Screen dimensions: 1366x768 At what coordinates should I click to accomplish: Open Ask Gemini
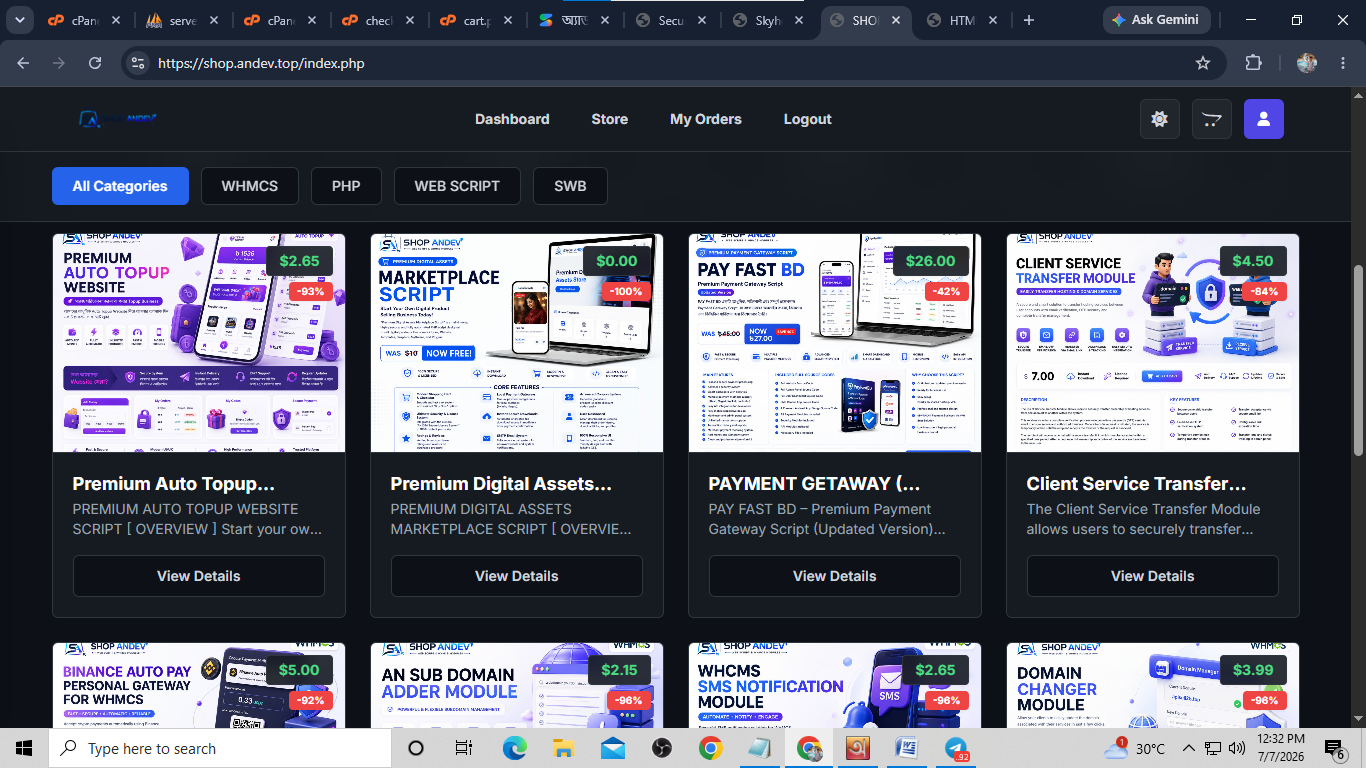tap(1156, 20)
